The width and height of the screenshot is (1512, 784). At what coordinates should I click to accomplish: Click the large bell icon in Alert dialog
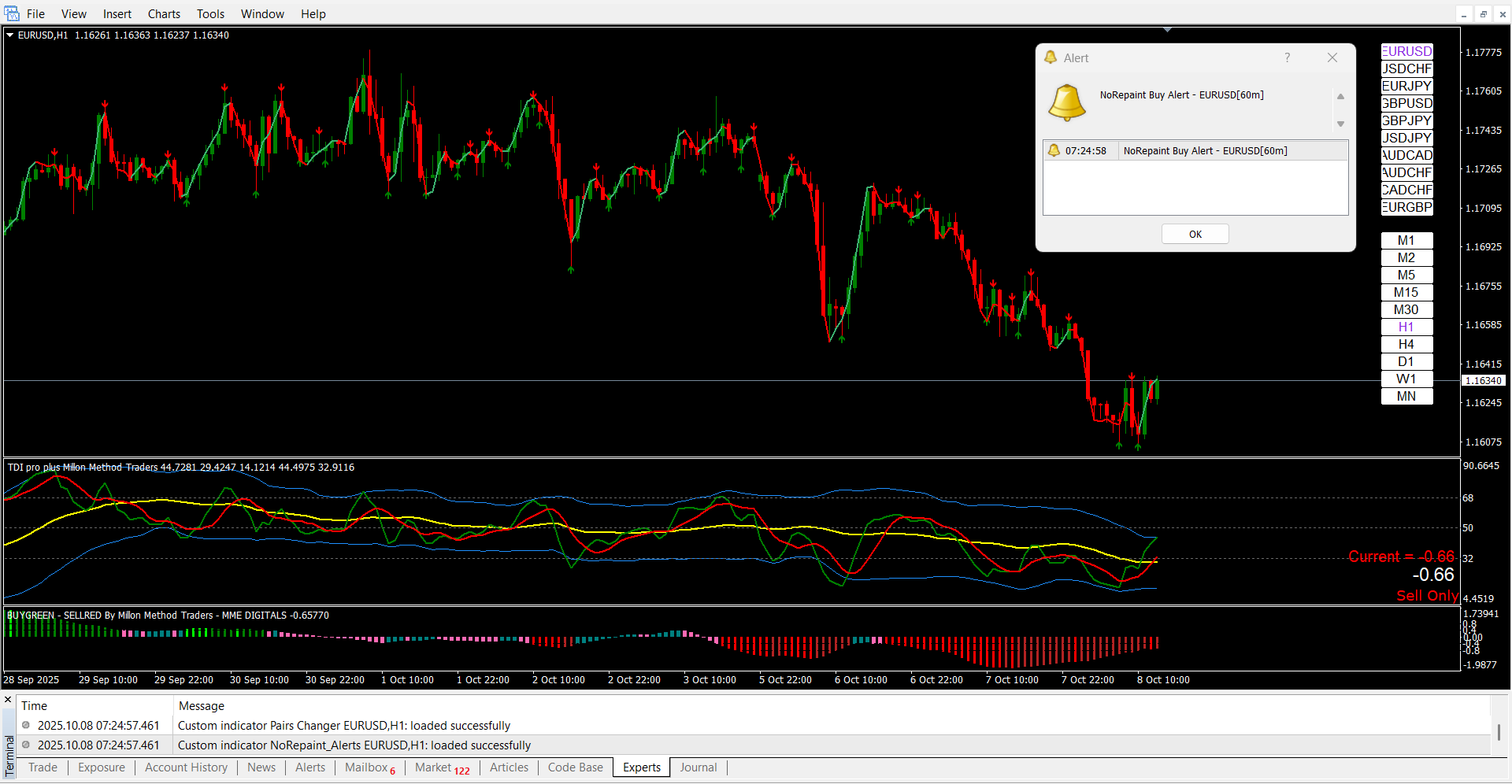pyautogui.click(x=1067, y=102)
